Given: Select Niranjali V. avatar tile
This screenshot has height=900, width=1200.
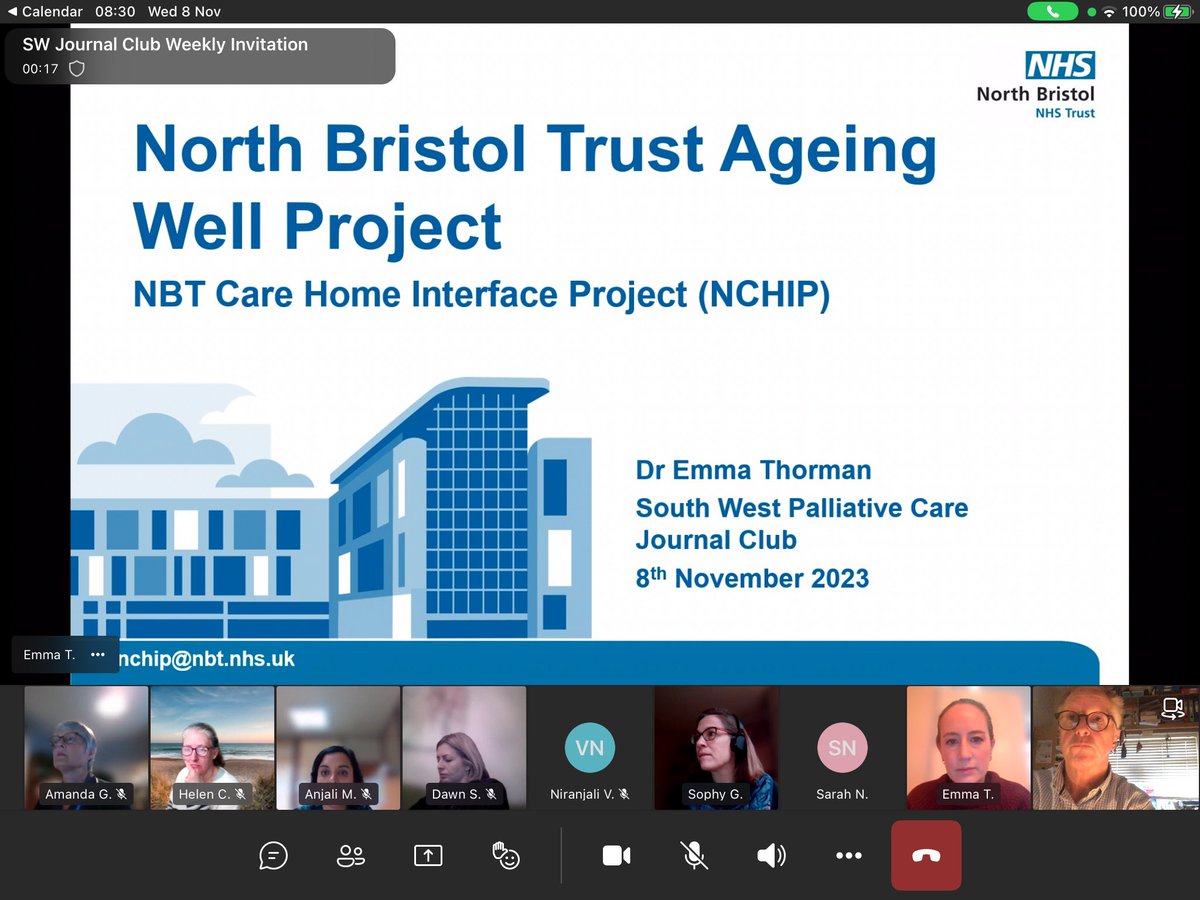Looking at the screenshot, I should pyautogui.click(x=590, y=747).
